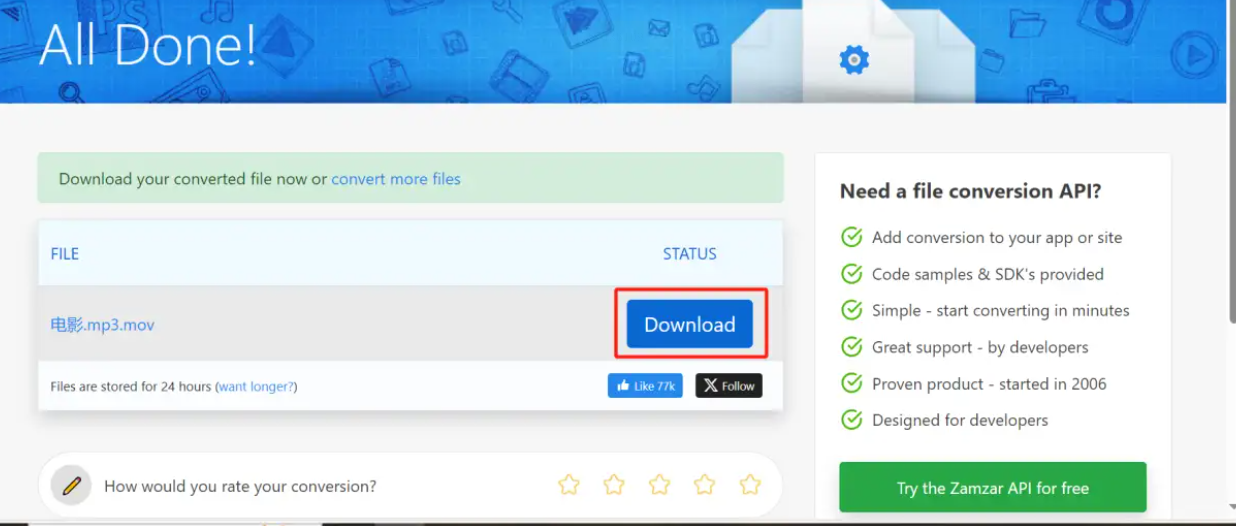Click checkmark beside 'Simple - start converting in minutes'

click(x=852, y=311)
